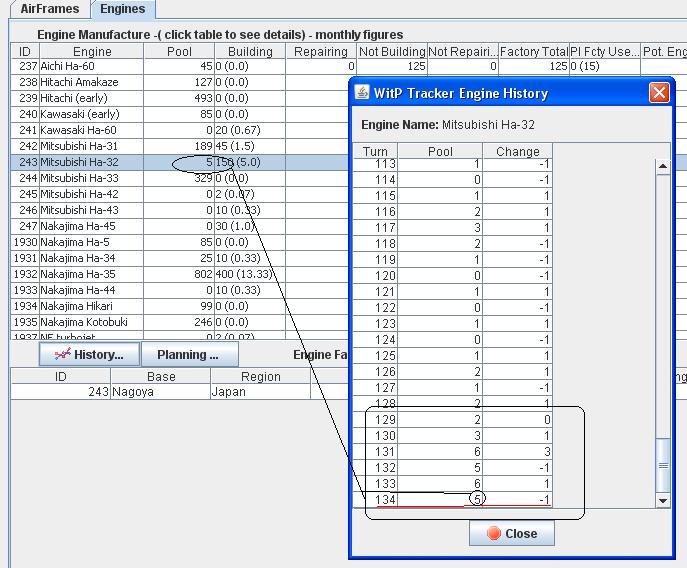Select the Nakajima Ha-45 row

point(180,226)
